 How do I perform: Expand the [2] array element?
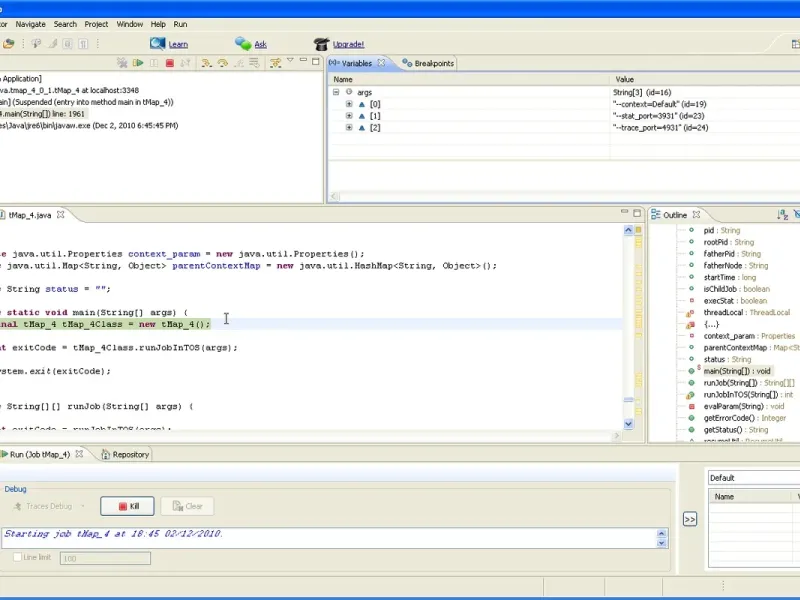pyautogui.click(x=349, y=128)
